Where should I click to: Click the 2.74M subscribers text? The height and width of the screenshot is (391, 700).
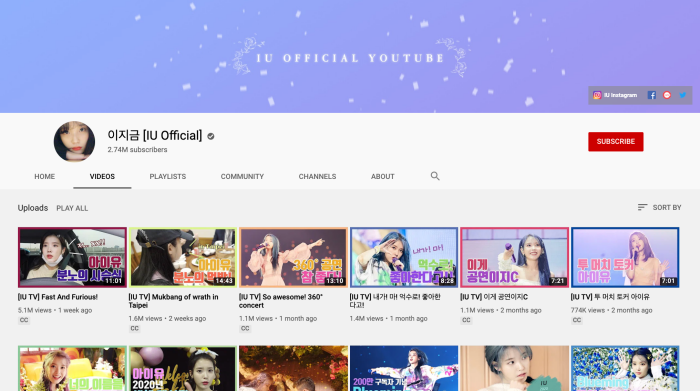[137, 150]
